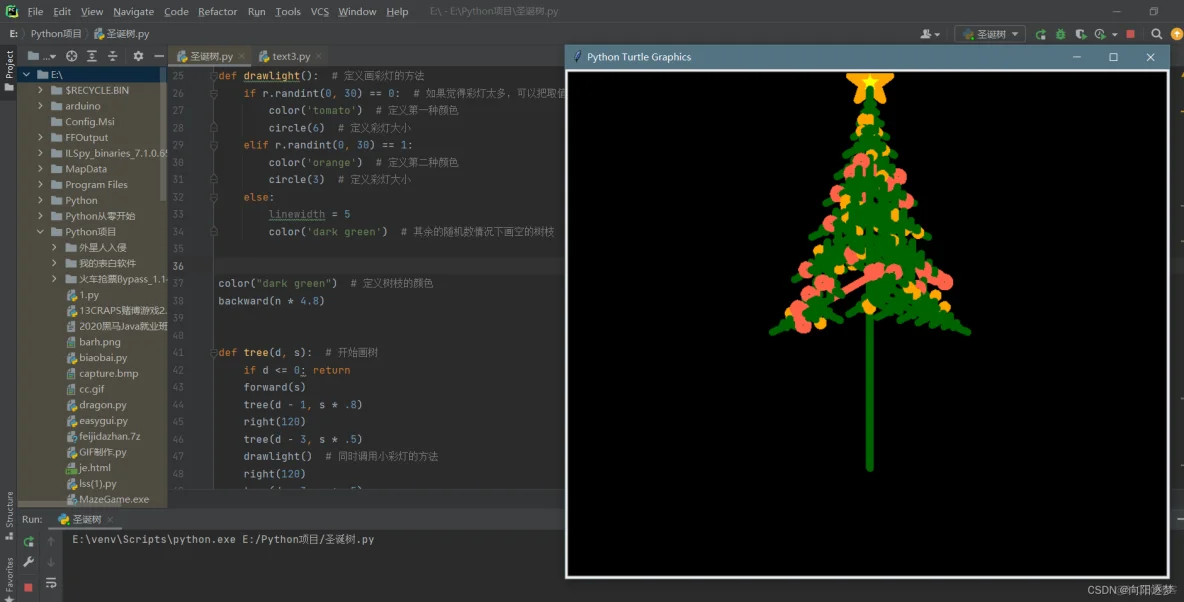1184x602 pixels.
Task: Click the Expand All icon in the Project panel
Action: pos(91,56)
